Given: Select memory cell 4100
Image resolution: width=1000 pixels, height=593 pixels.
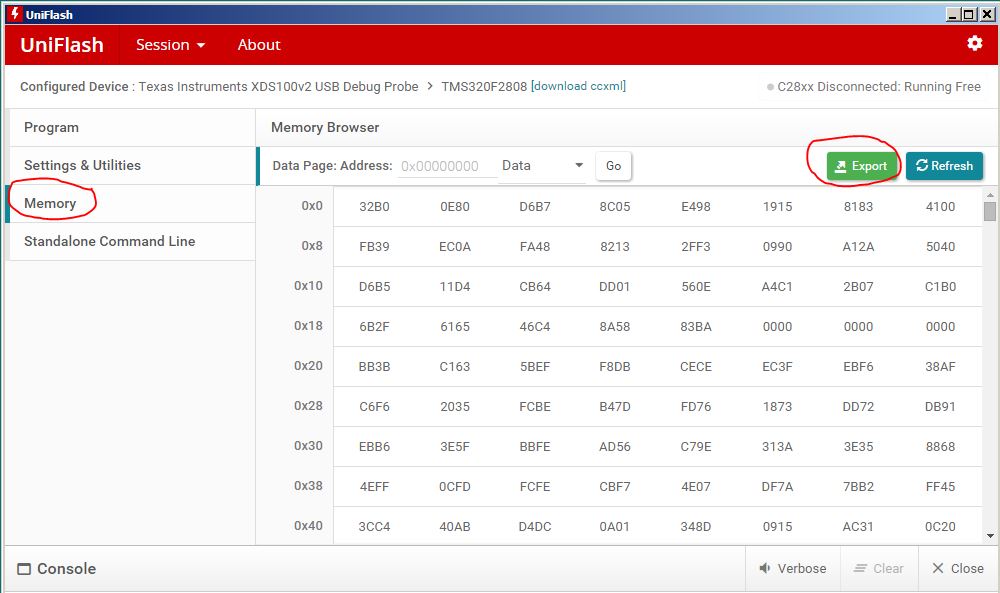Looking at the screenshot, I should coord(941,207).
